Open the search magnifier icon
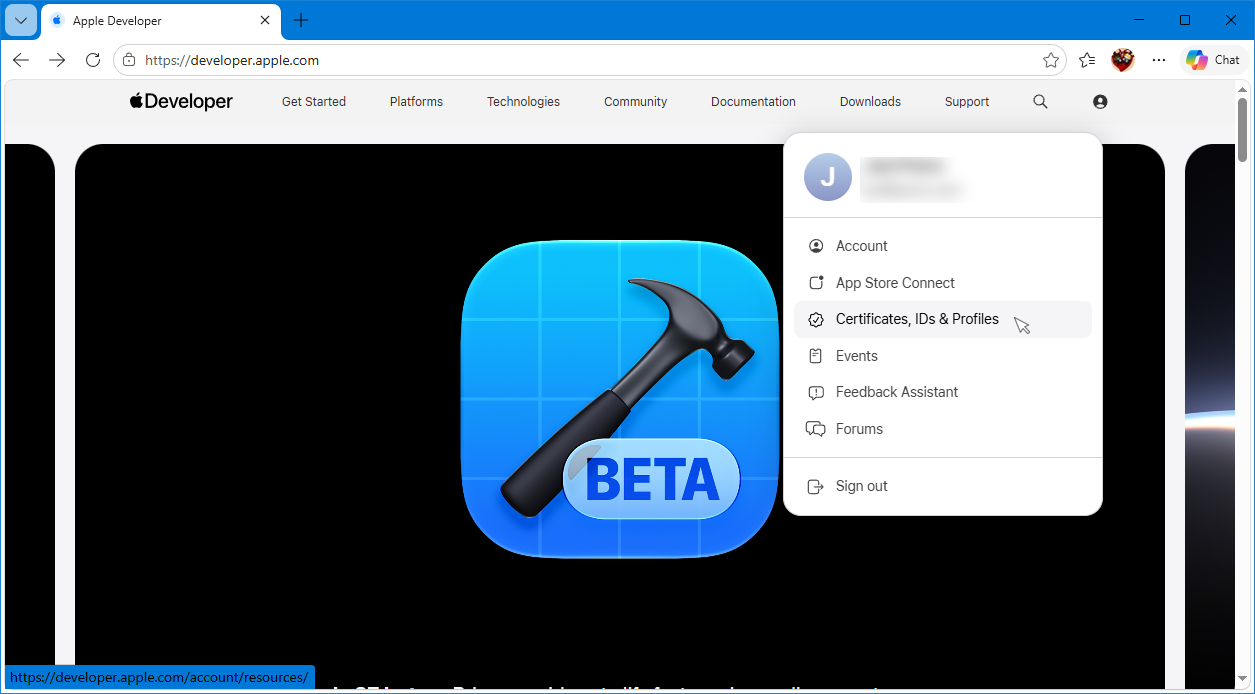This screenshot has height=694, width=1255. pos(1040,101)
